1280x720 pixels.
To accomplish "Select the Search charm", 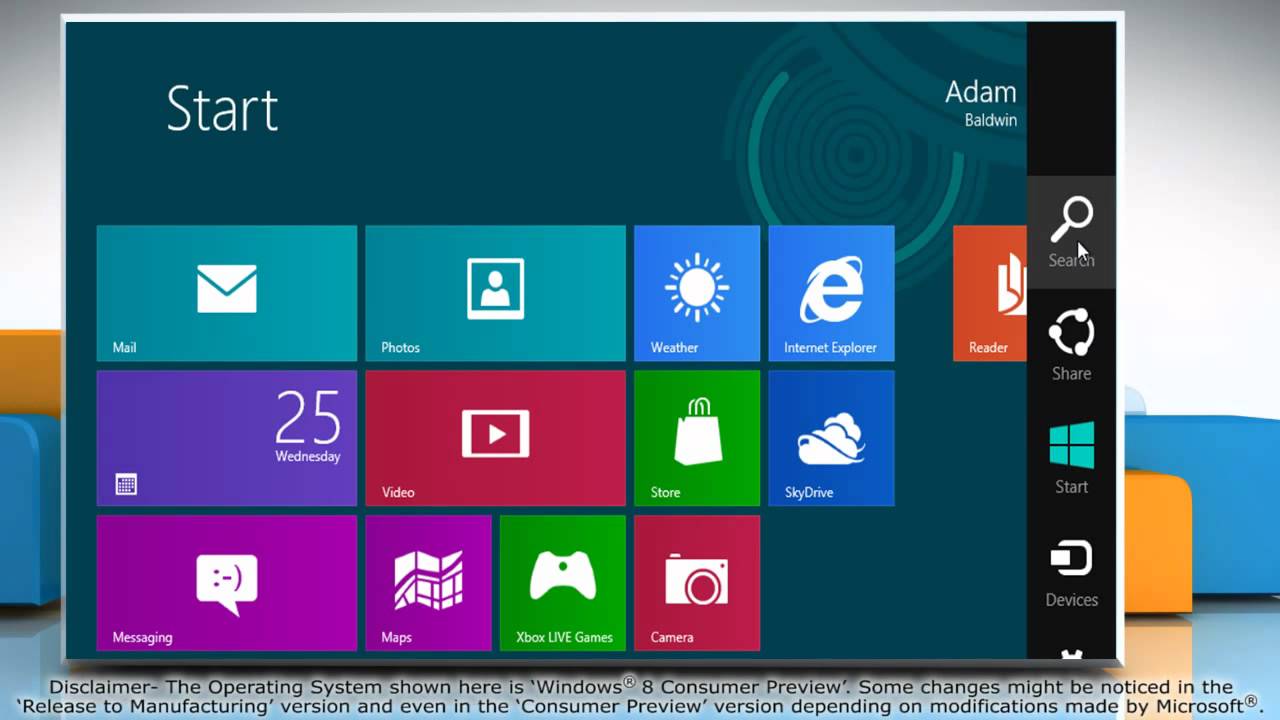I will [1071, 232].
